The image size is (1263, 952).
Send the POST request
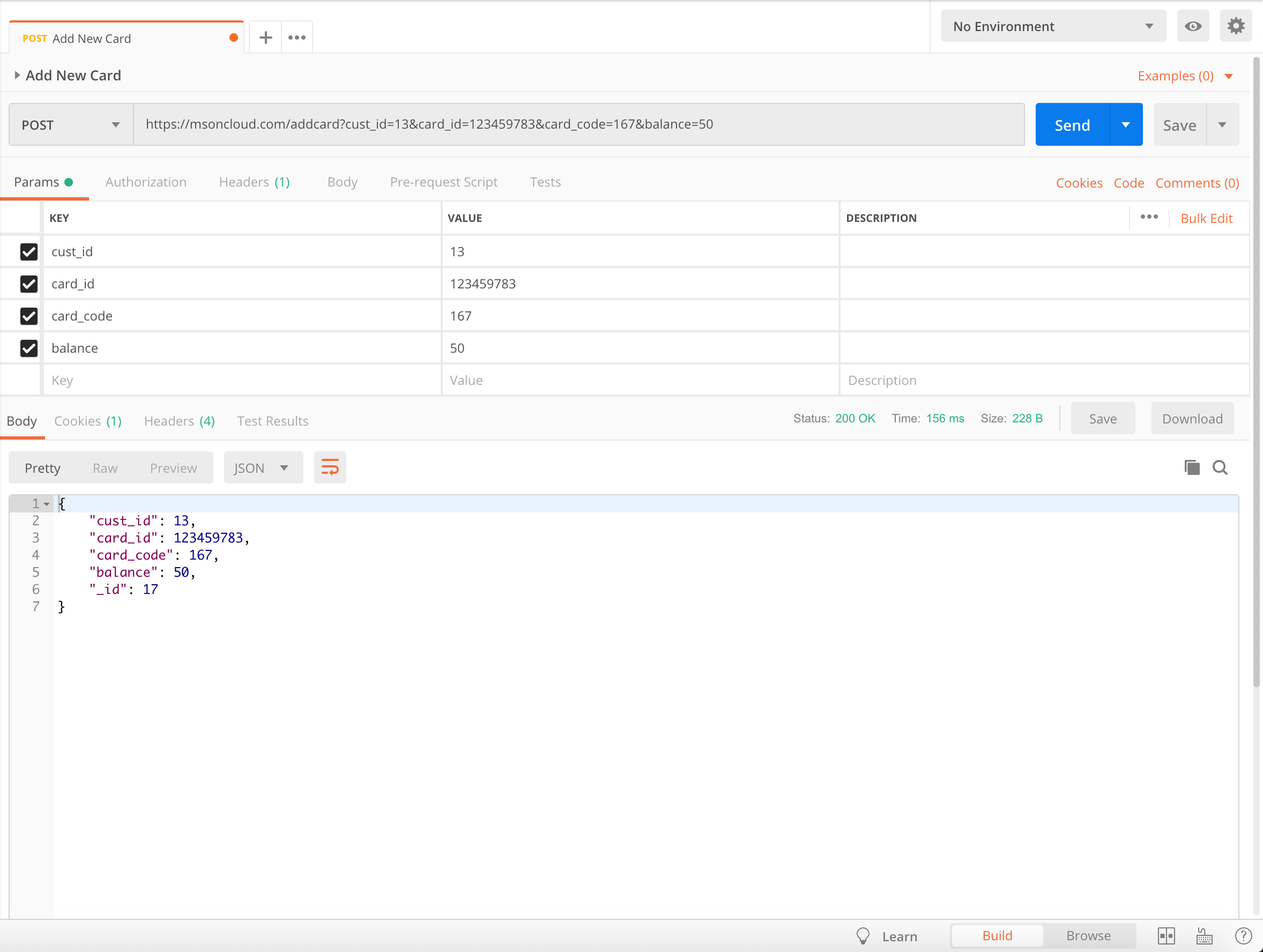coord(1072,124)
